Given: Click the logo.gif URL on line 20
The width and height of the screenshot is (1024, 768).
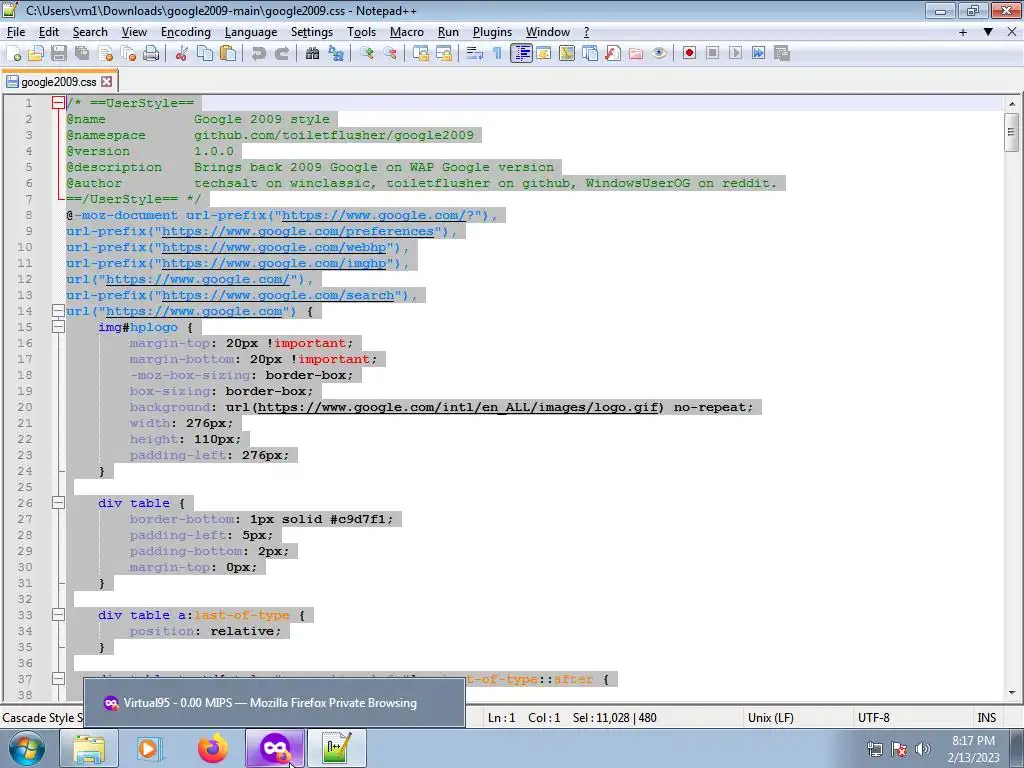Looking at the screenshot, I should pos(458,407).
